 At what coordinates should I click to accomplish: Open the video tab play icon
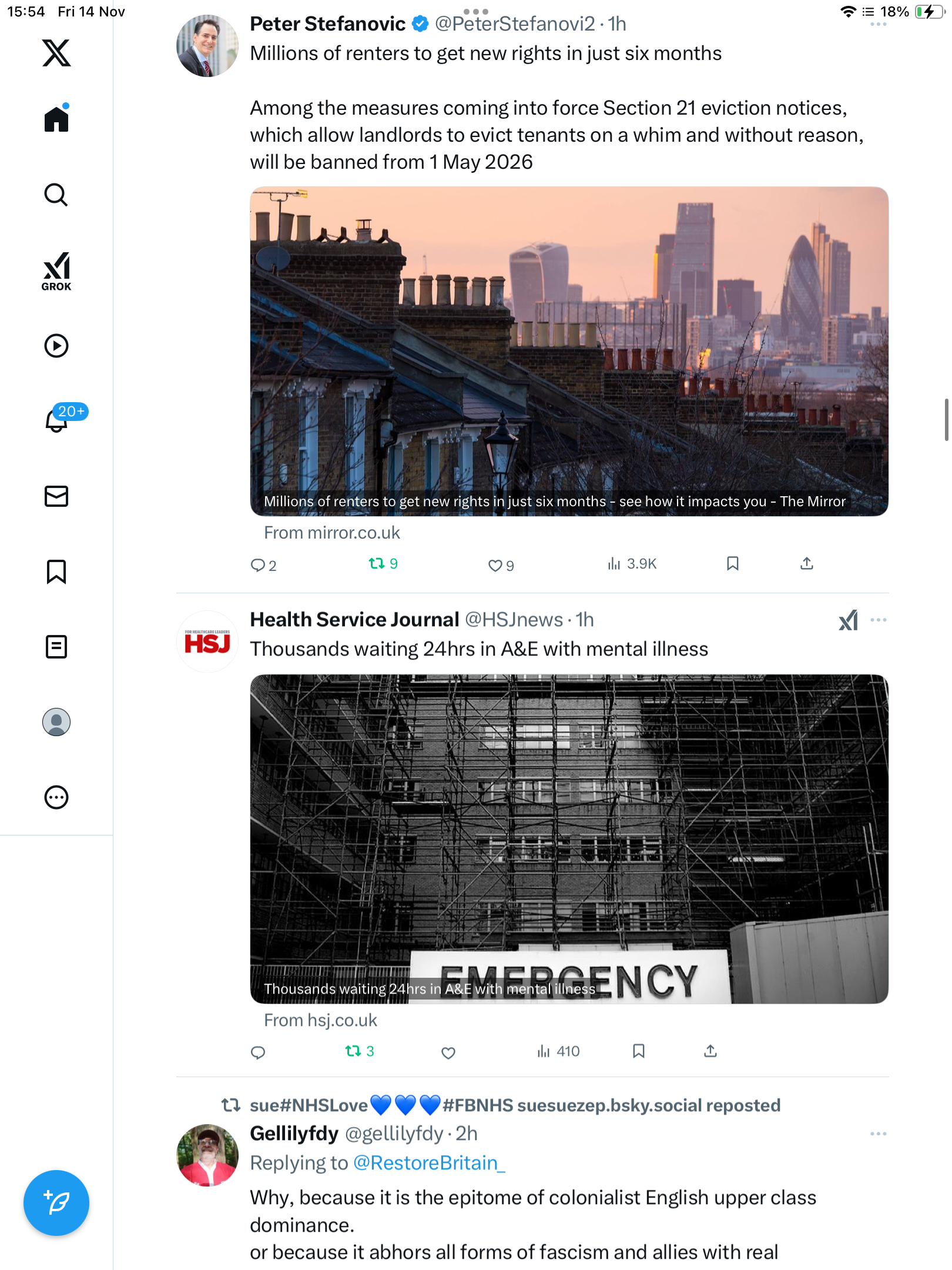56,346
